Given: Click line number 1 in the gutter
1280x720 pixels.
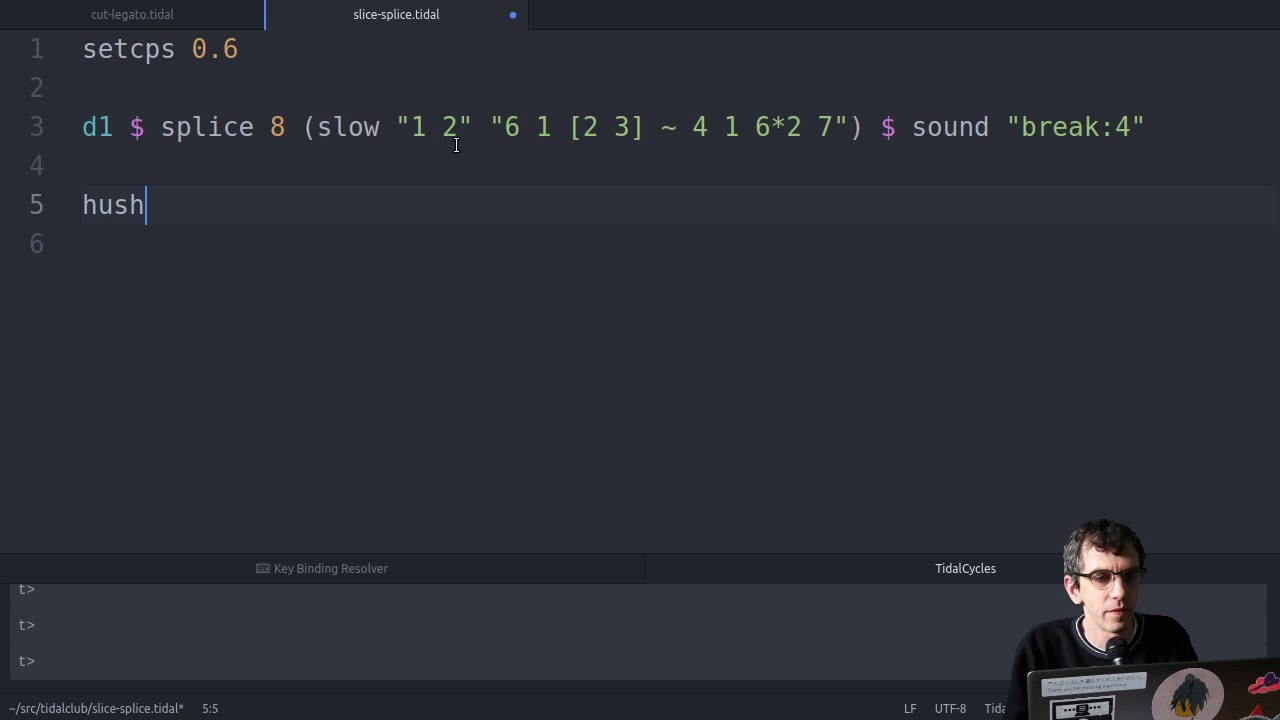Looking at the screenshot, I should [x=37, y=49].
